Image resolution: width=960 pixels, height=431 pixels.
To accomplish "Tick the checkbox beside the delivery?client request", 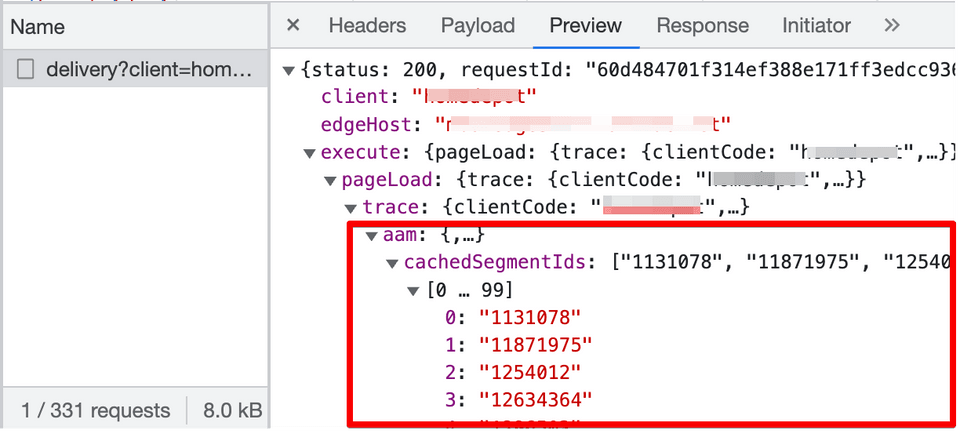I will [25, 70].
